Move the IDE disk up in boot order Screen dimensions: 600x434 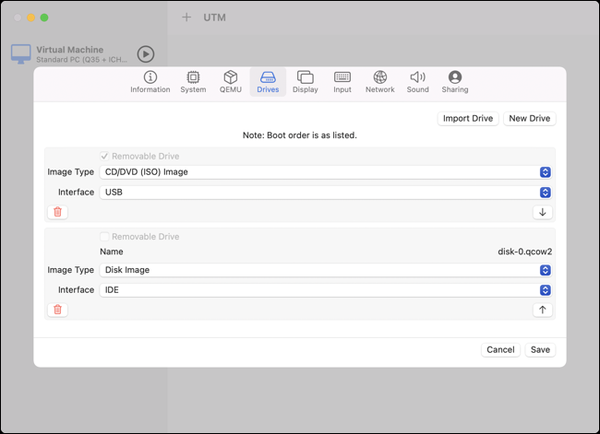coord(543,310)
